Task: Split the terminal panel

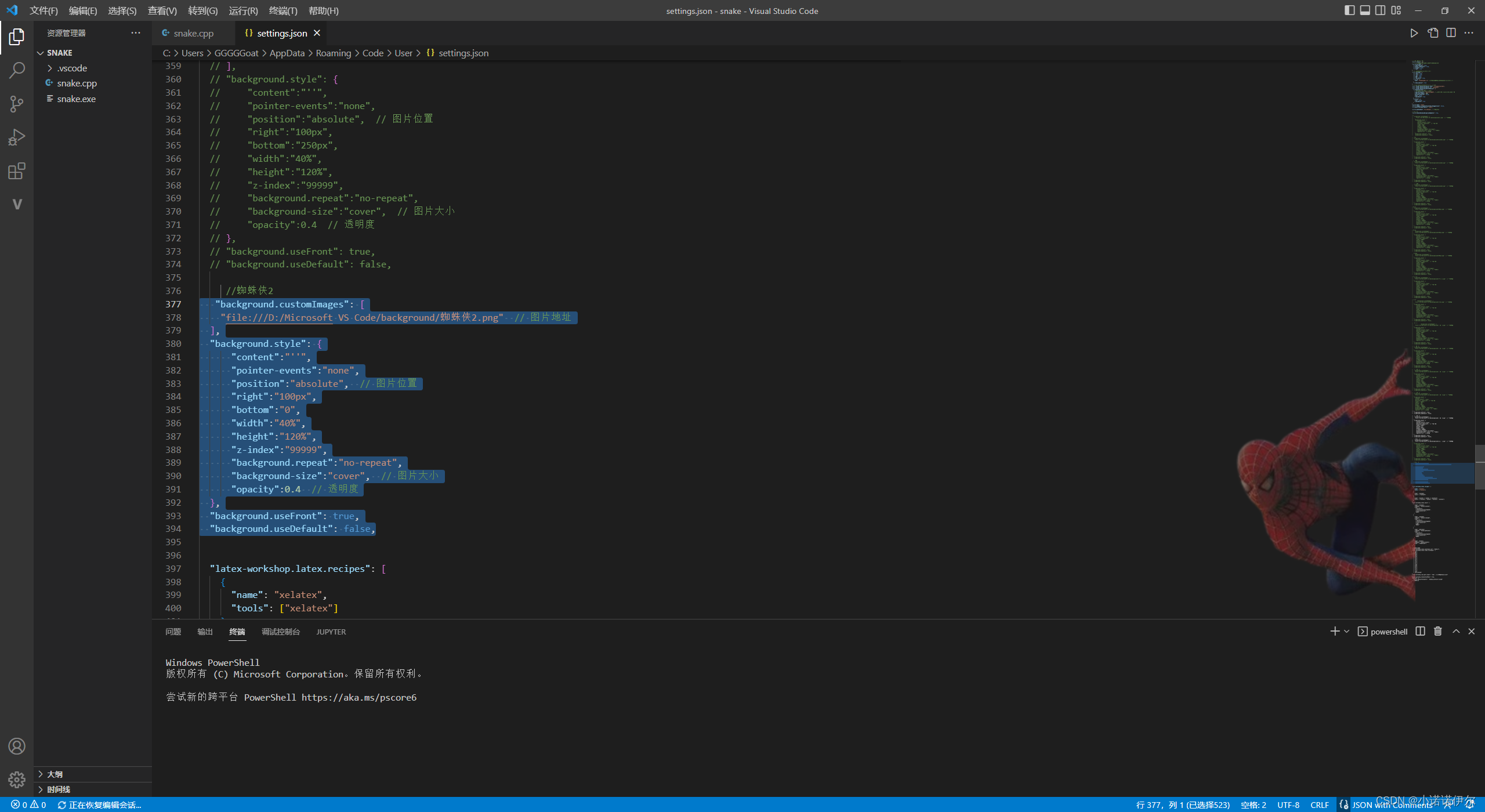Action: 1419,631
